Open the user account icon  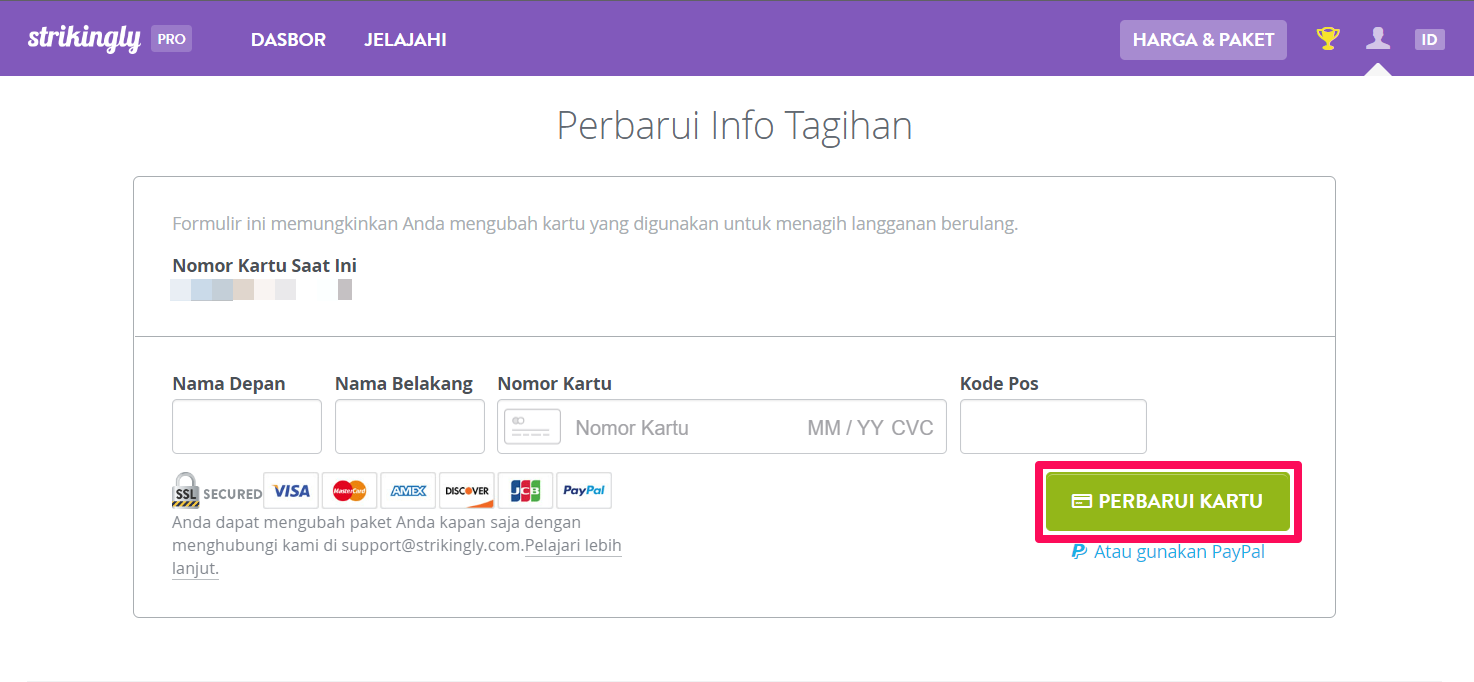click(x=1378, y=39)
